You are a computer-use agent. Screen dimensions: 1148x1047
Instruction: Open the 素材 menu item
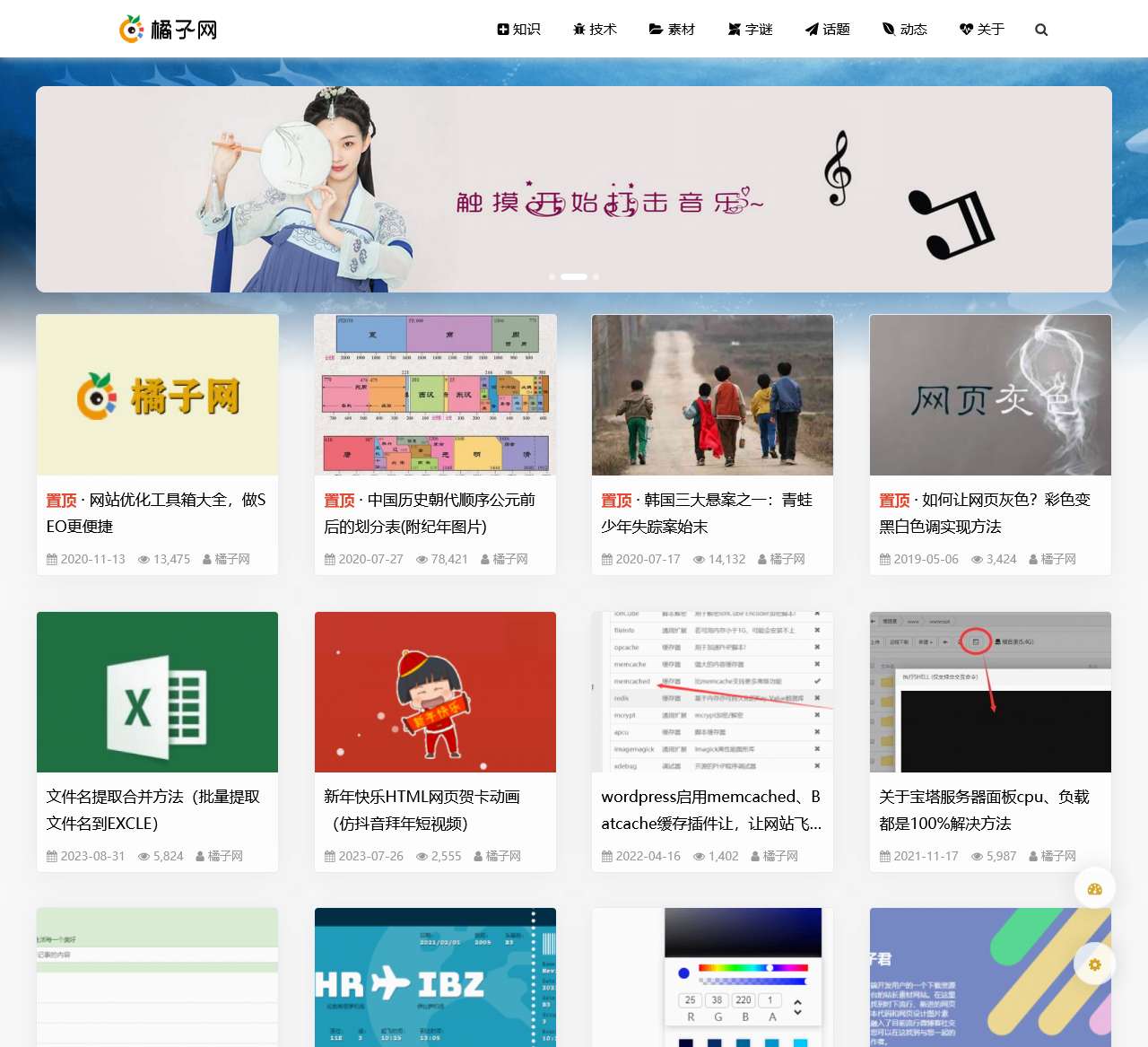(673, 29)
